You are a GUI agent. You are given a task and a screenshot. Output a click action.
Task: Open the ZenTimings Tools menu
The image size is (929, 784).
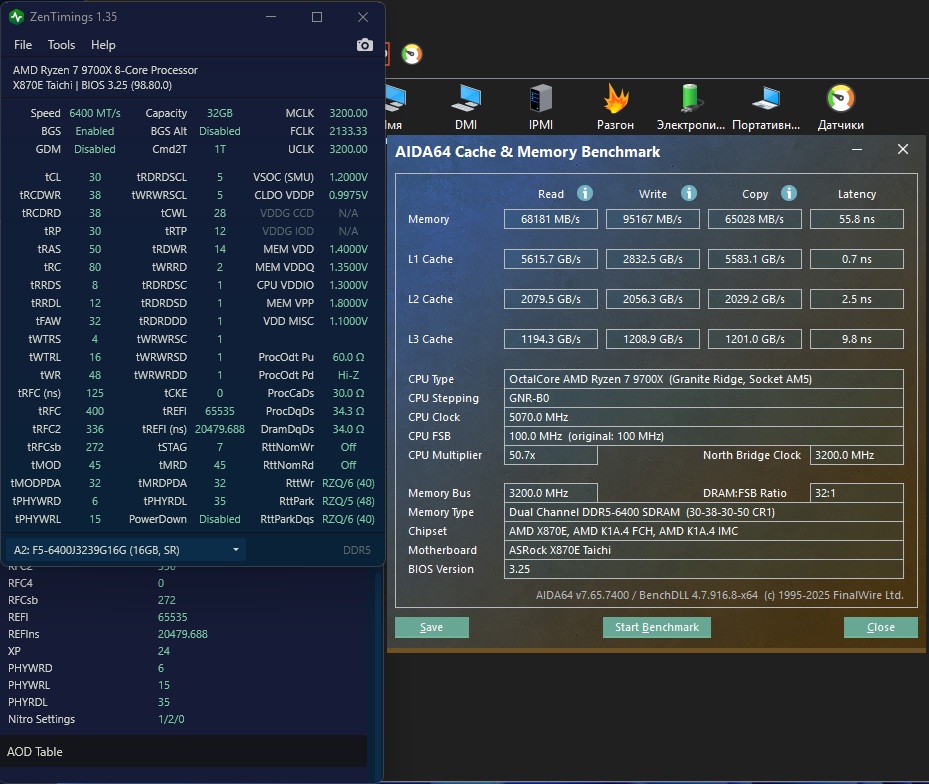coord(61,45)
